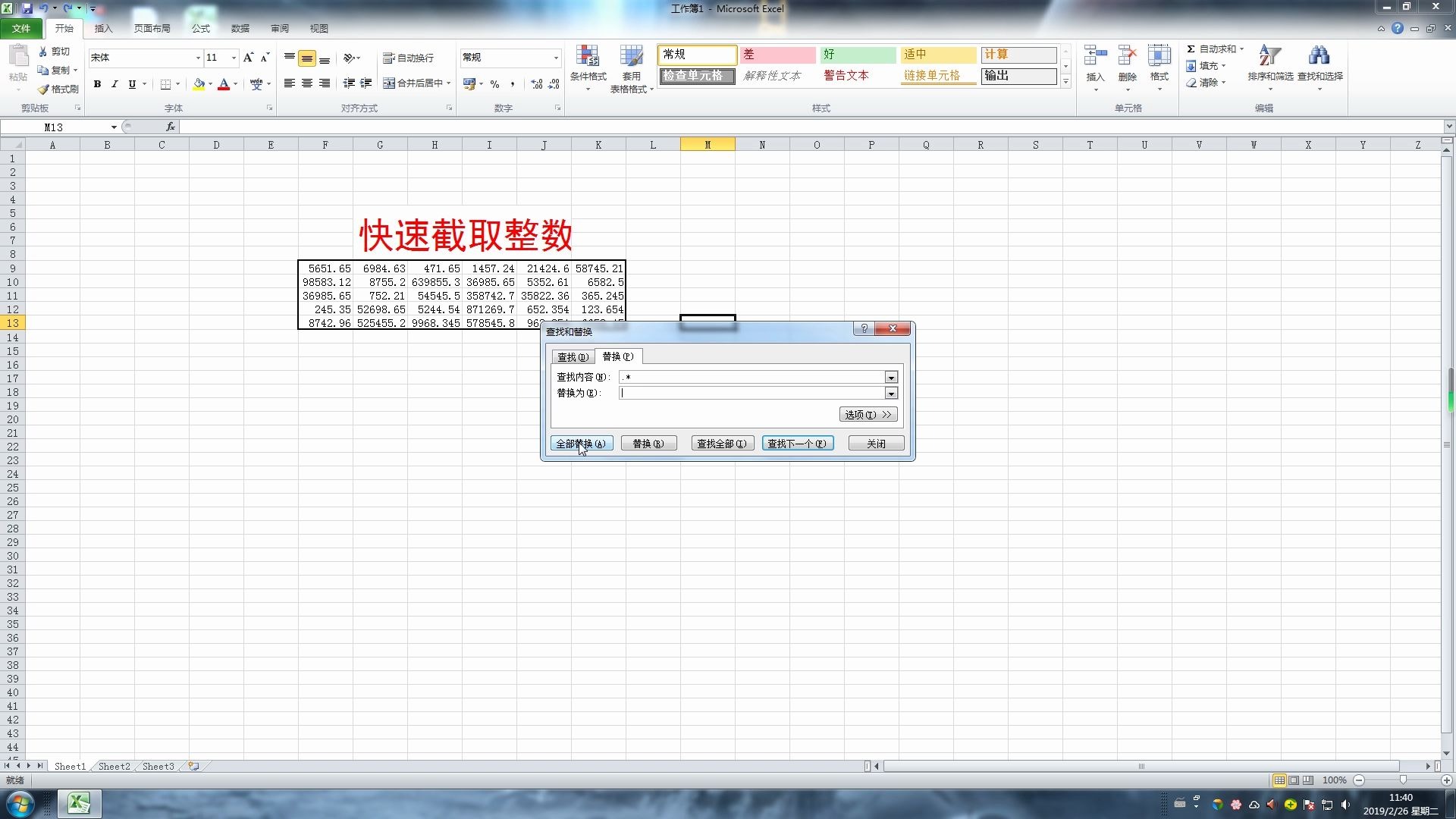
Task: Click the percent style icon
Action: pyautogui.click(x=494, y=84)
